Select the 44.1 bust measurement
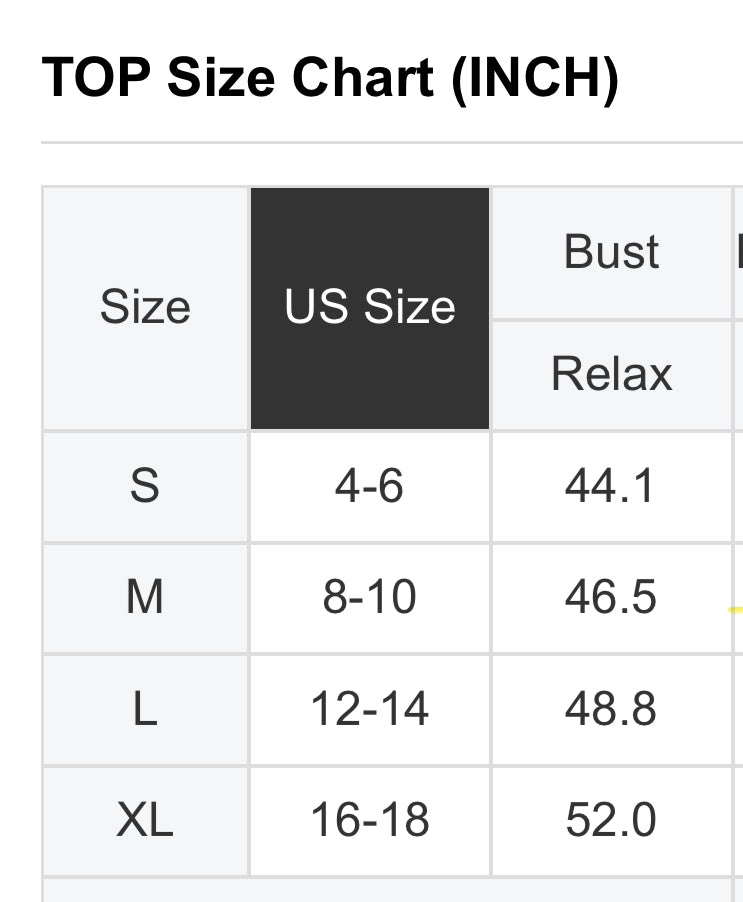The width and height of the screenshot is (743, 902). tap(611, 487)
